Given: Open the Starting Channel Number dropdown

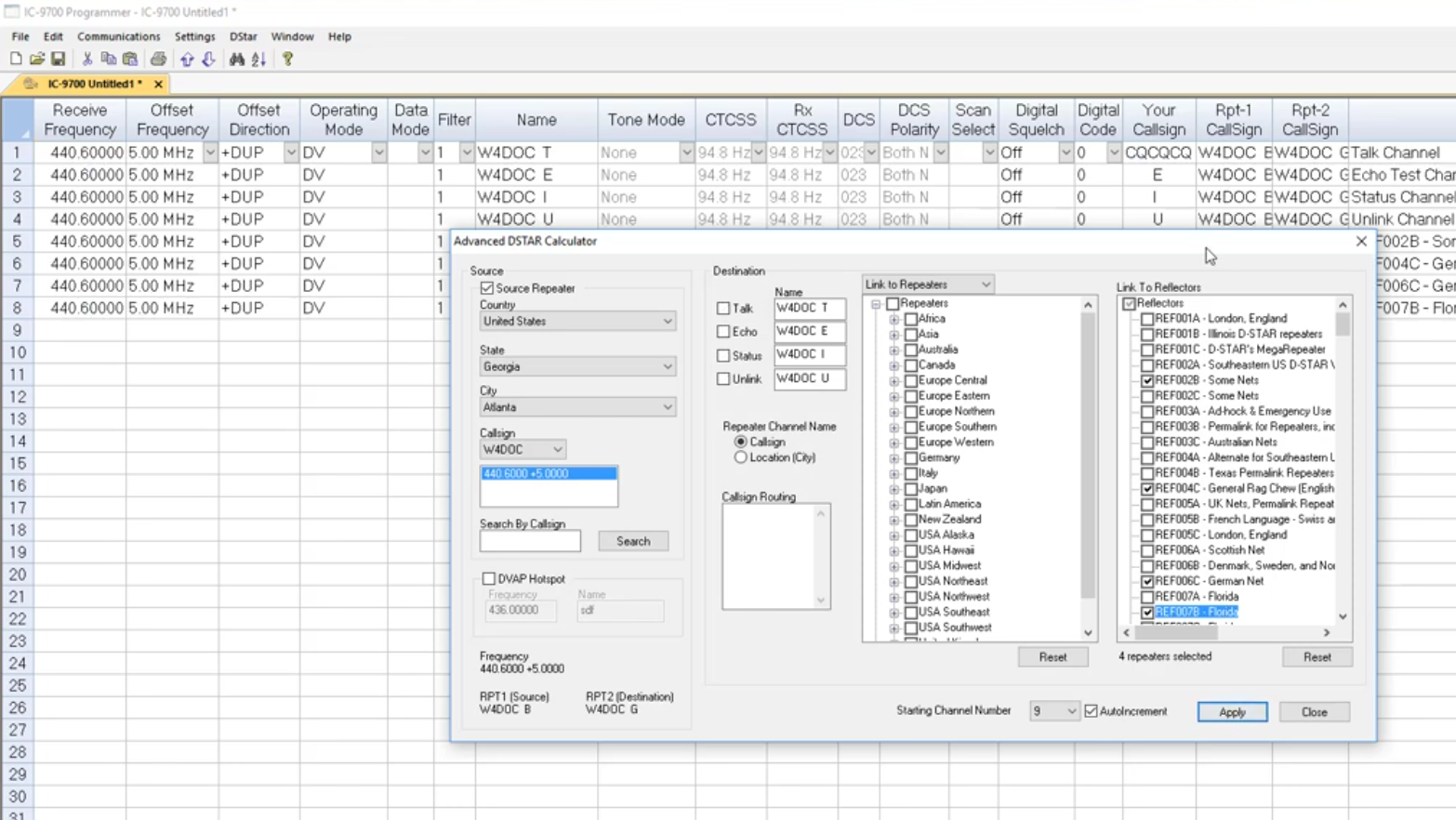Looking at the screenshot, I should click(x=1053, y=711).
